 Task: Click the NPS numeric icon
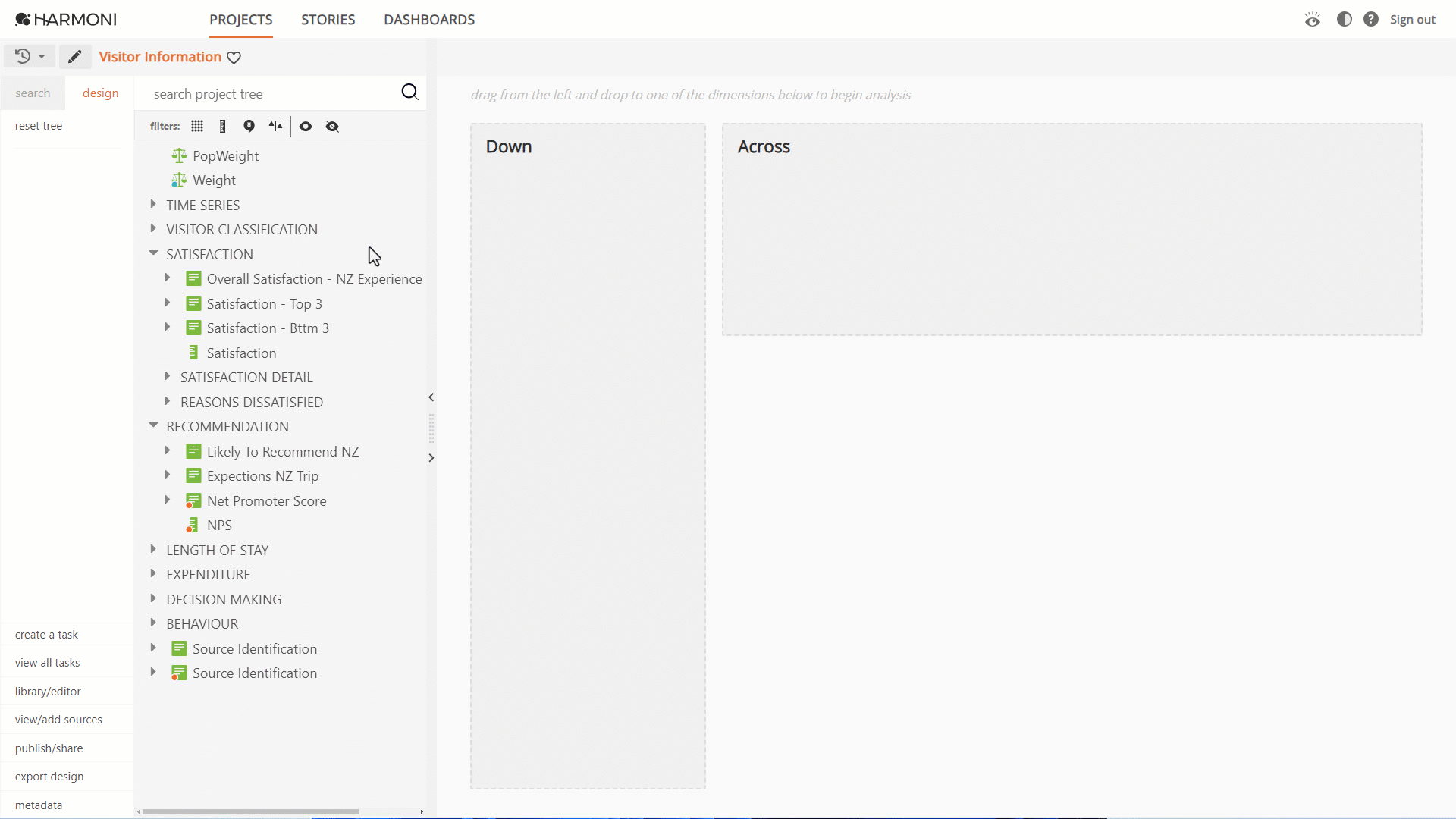click(x=193, y=525)
